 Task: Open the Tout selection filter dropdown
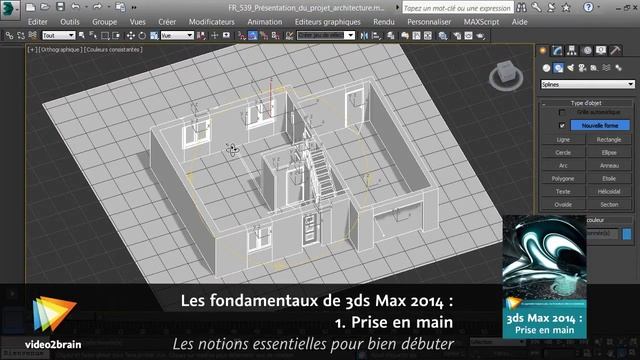click(x=59, y=36)
